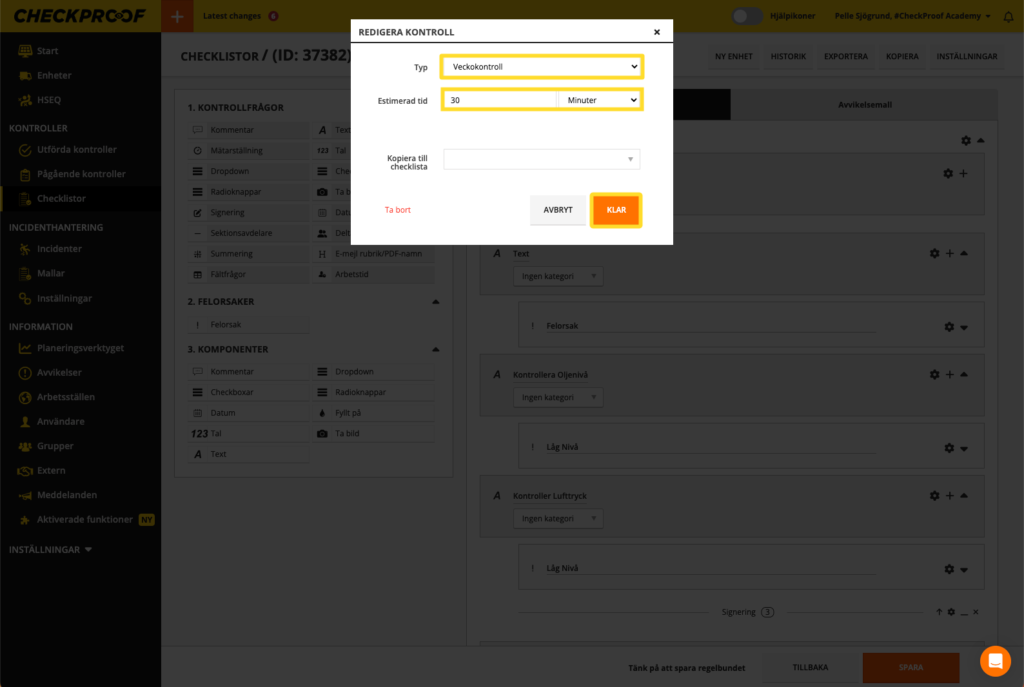The image size is (1024, 687).
Task: Click the orange plus icon in header
Action: (177, 16)
